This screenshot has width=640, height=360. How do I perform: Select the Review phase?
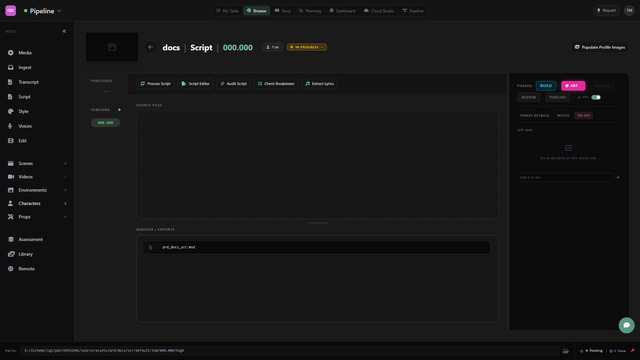pyautogui.click(x=528, y=97)
